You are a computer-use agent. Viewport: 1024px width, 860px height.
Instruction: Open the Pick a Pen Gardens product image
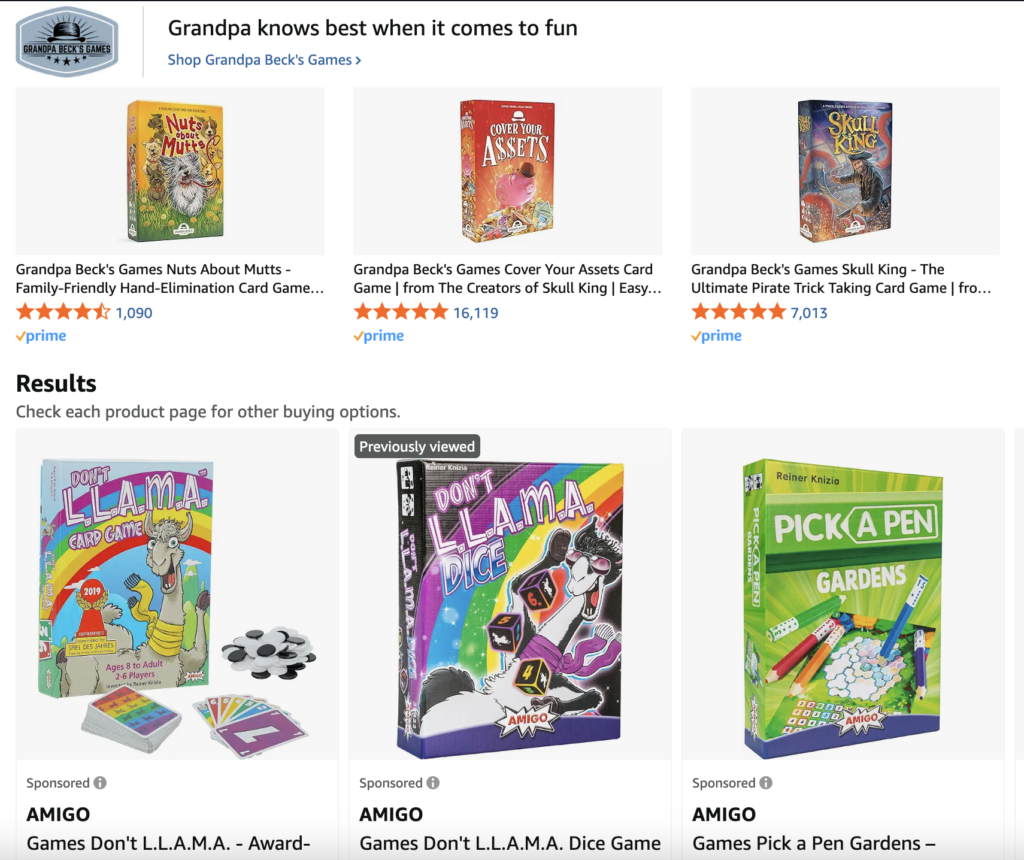[x=843, y=609]
